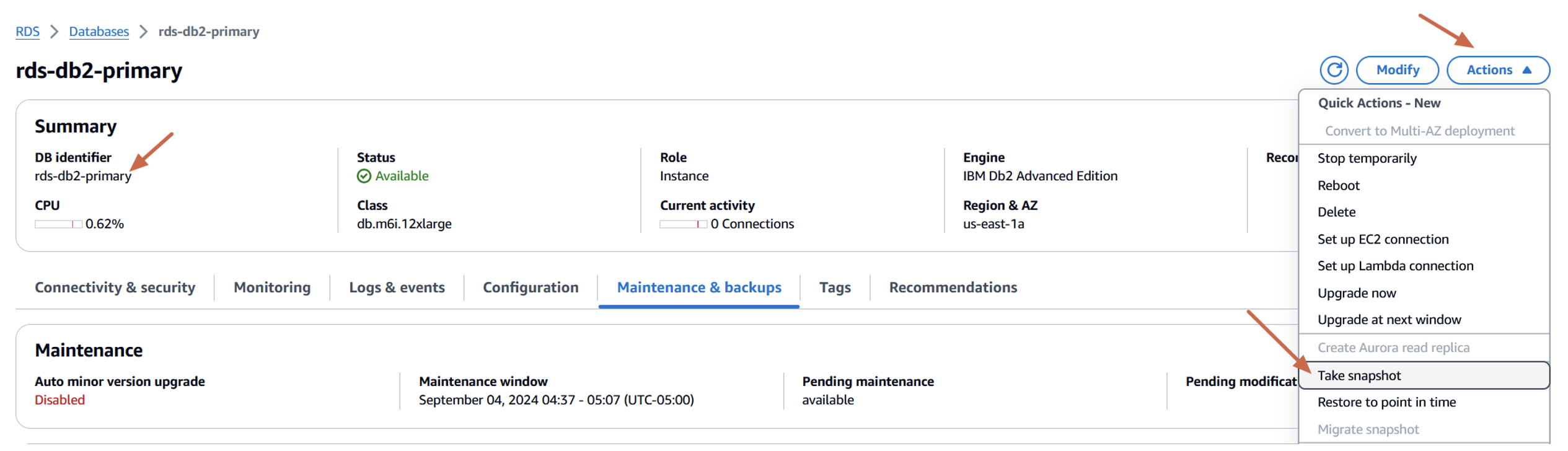Open the Tags tab
Image resolution: width=1568 pixels, height=451 pixels.
pyautogui.click(x=835, y=287)
